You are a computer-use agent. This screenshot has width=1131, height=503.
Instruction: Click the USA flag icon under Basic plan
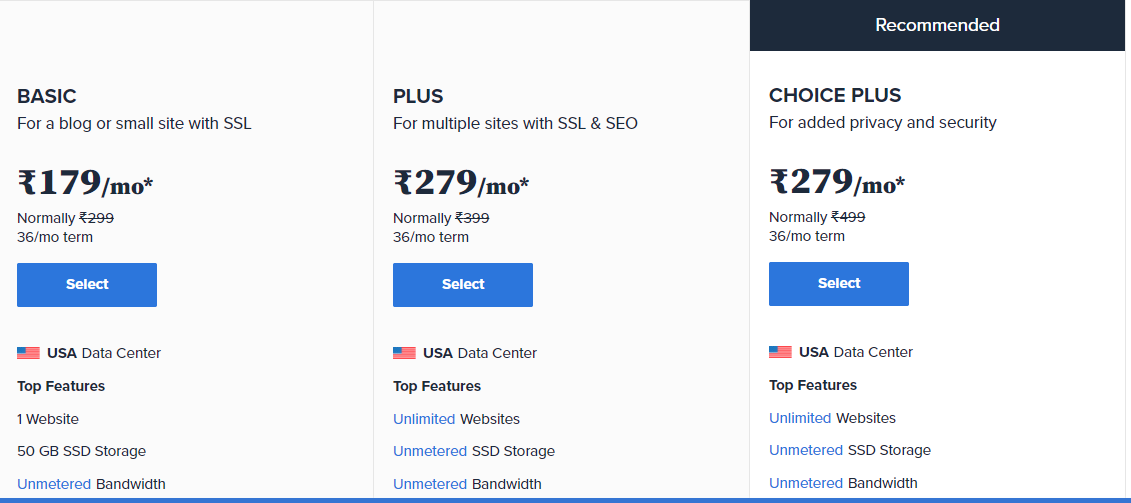click(x=28, y=353)
